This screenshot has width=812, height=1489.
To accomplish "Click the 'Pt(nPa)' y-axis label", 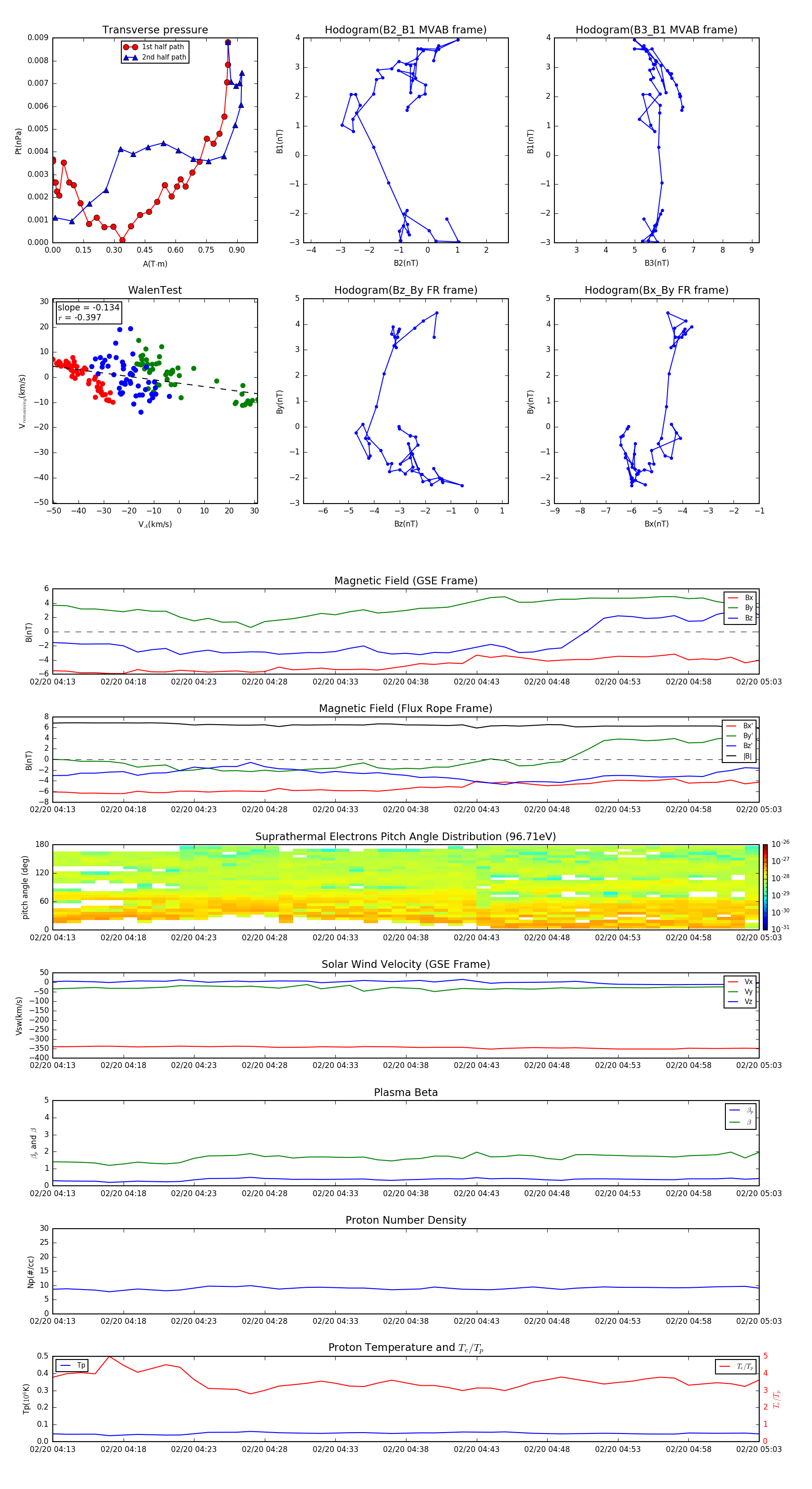I will tap(18, 140).
